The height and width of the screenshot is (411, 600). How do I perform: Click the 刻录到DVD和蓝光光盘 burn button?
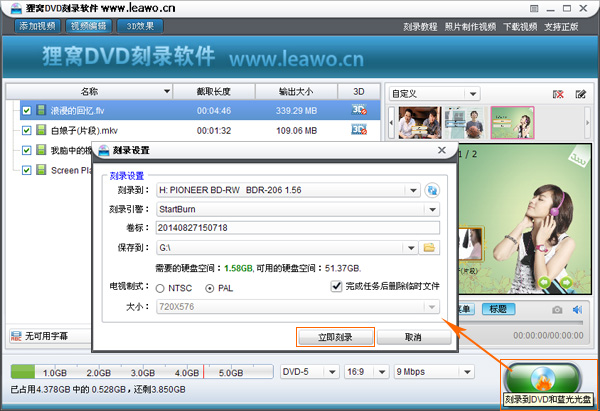point(543,378)
